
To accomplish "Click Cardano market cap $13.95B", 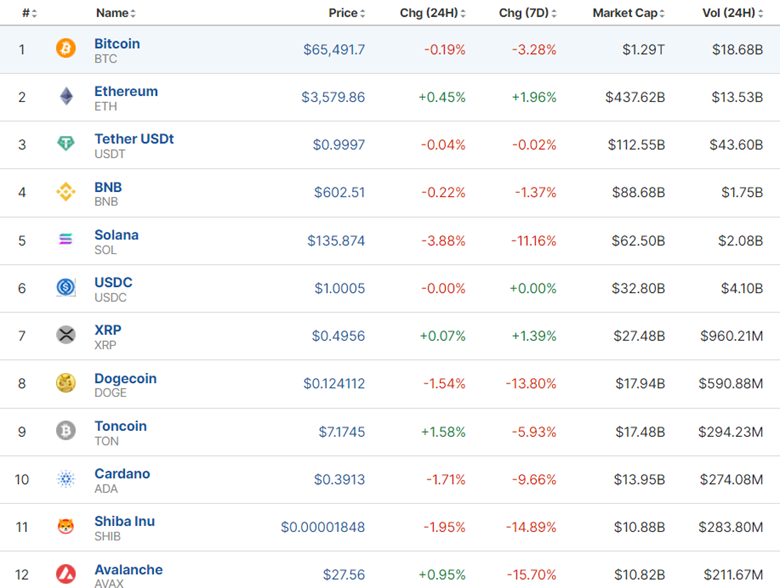I will (x=639, y=480).
